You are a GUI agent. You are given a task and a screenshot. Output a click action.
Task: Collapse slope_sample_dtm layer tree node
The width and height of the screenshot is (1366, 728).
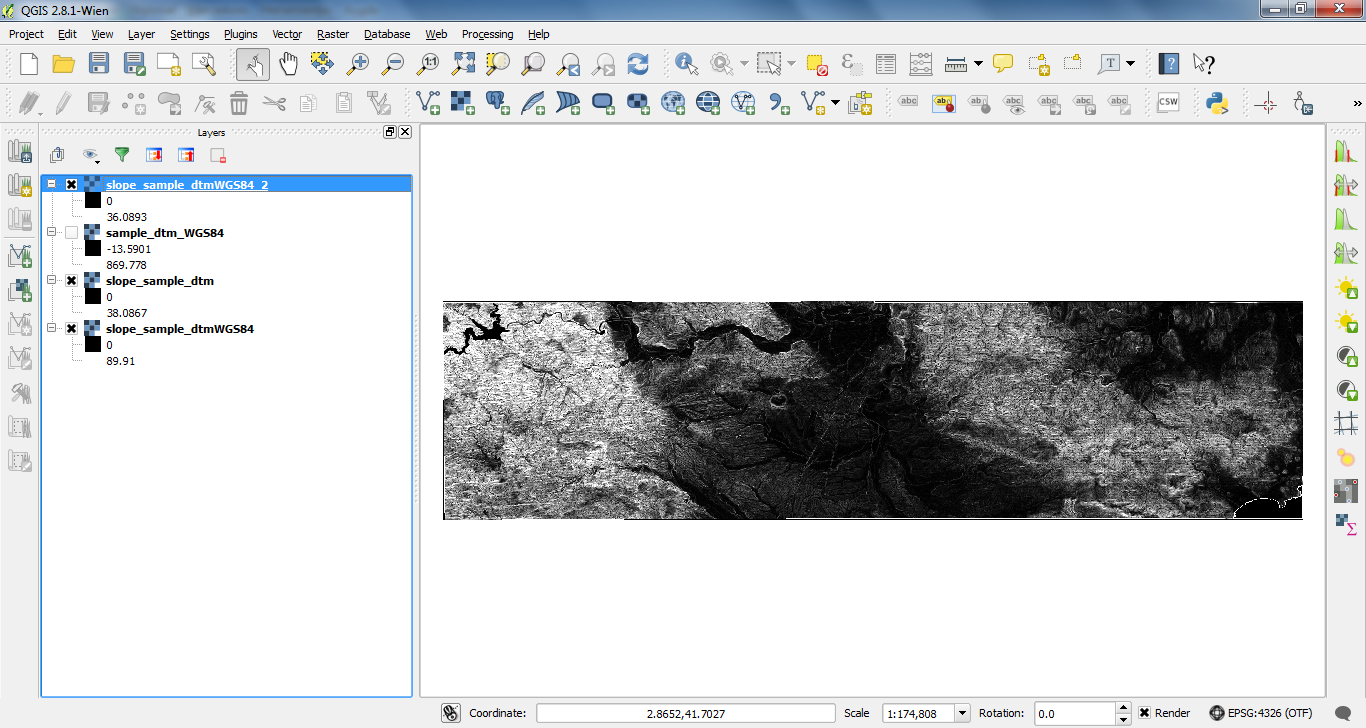pos(52,281)
